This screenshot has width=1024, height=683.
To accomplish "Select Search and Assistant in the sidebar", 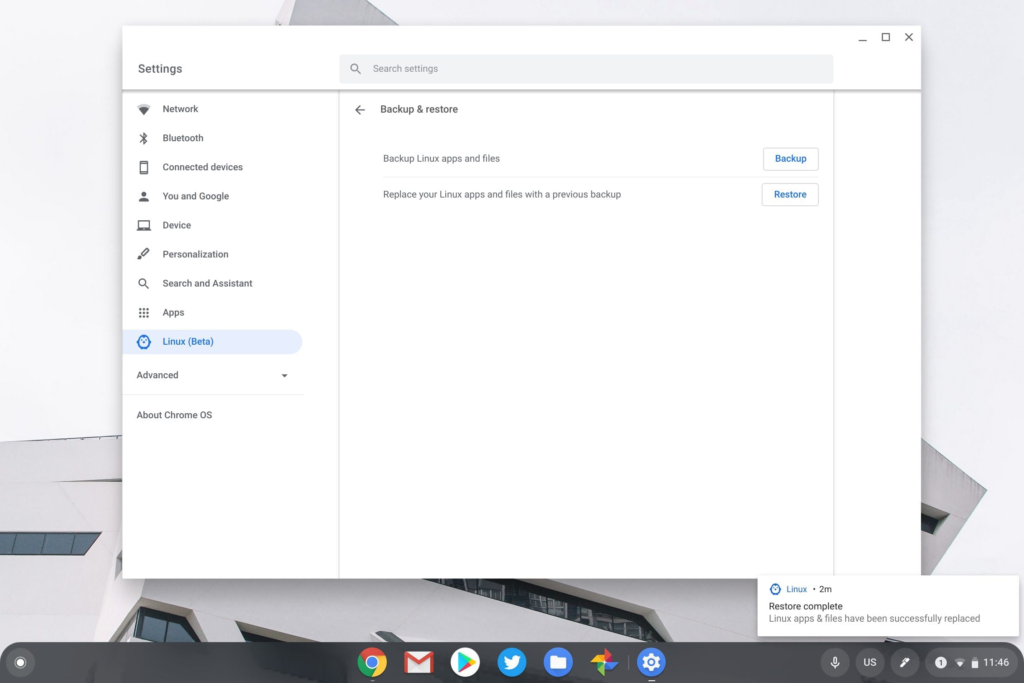I will [x=213, y=283].
